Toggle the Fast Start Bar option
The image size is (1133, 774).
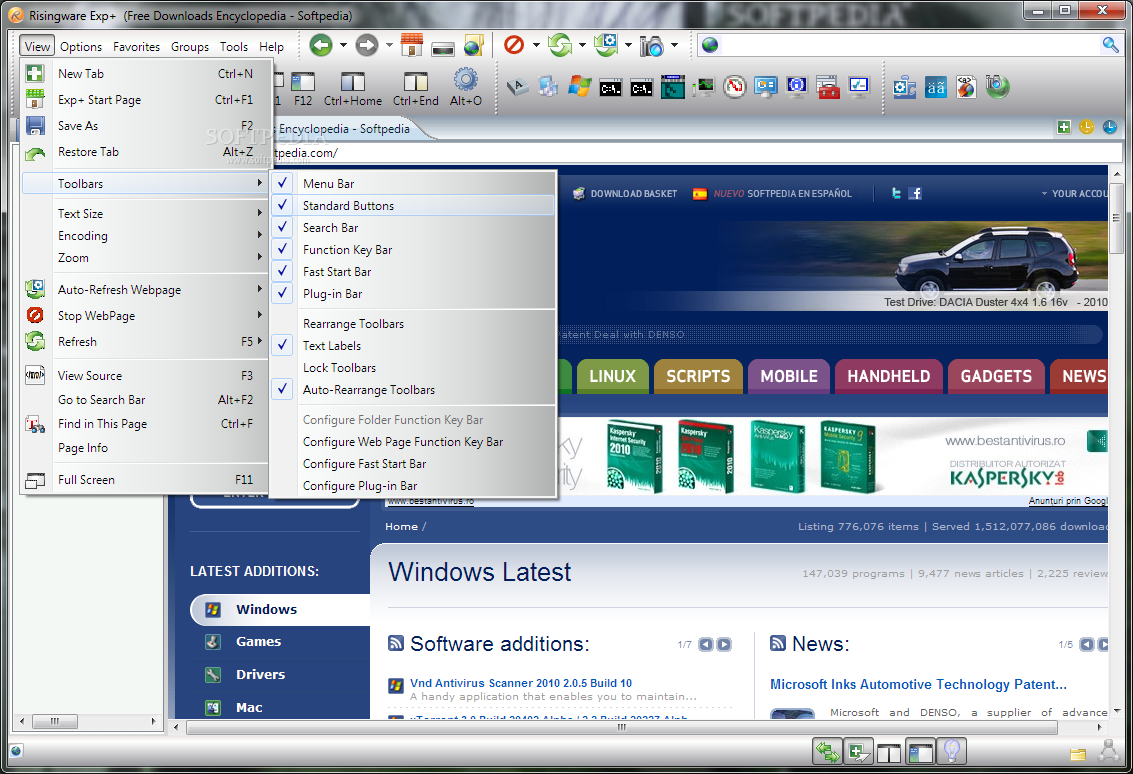click(x=413, y=272)
